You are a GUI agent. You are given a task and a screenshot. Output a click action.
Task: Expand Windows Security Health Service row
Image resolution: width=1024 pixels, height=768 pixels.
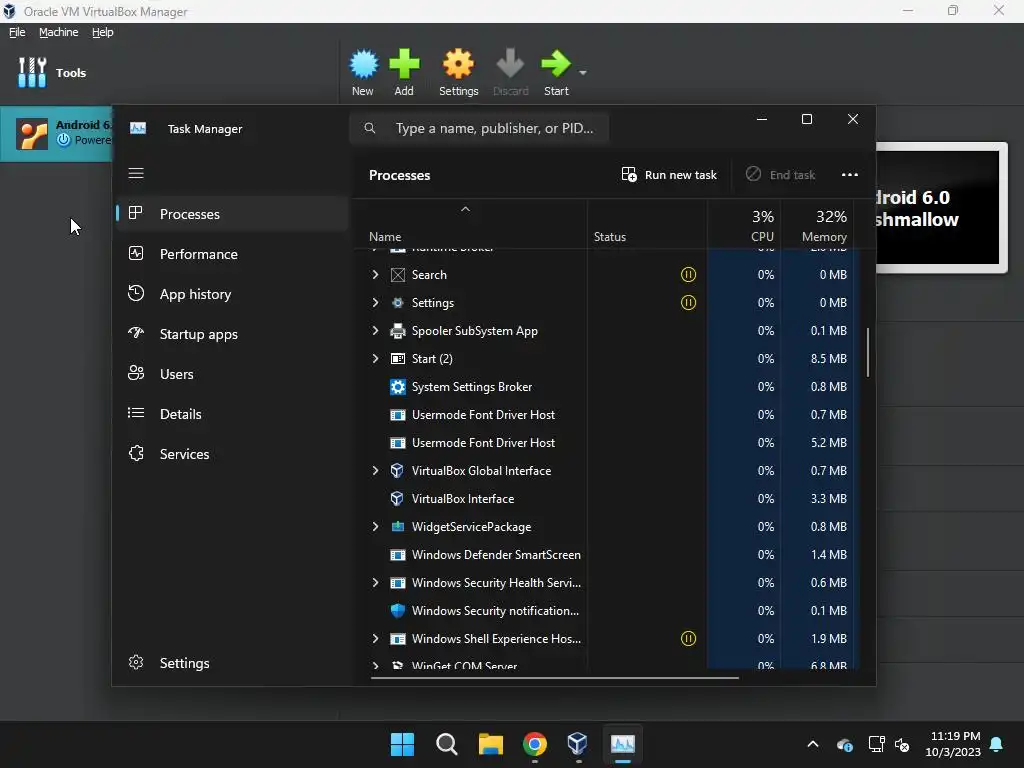(x=376, y=583)
